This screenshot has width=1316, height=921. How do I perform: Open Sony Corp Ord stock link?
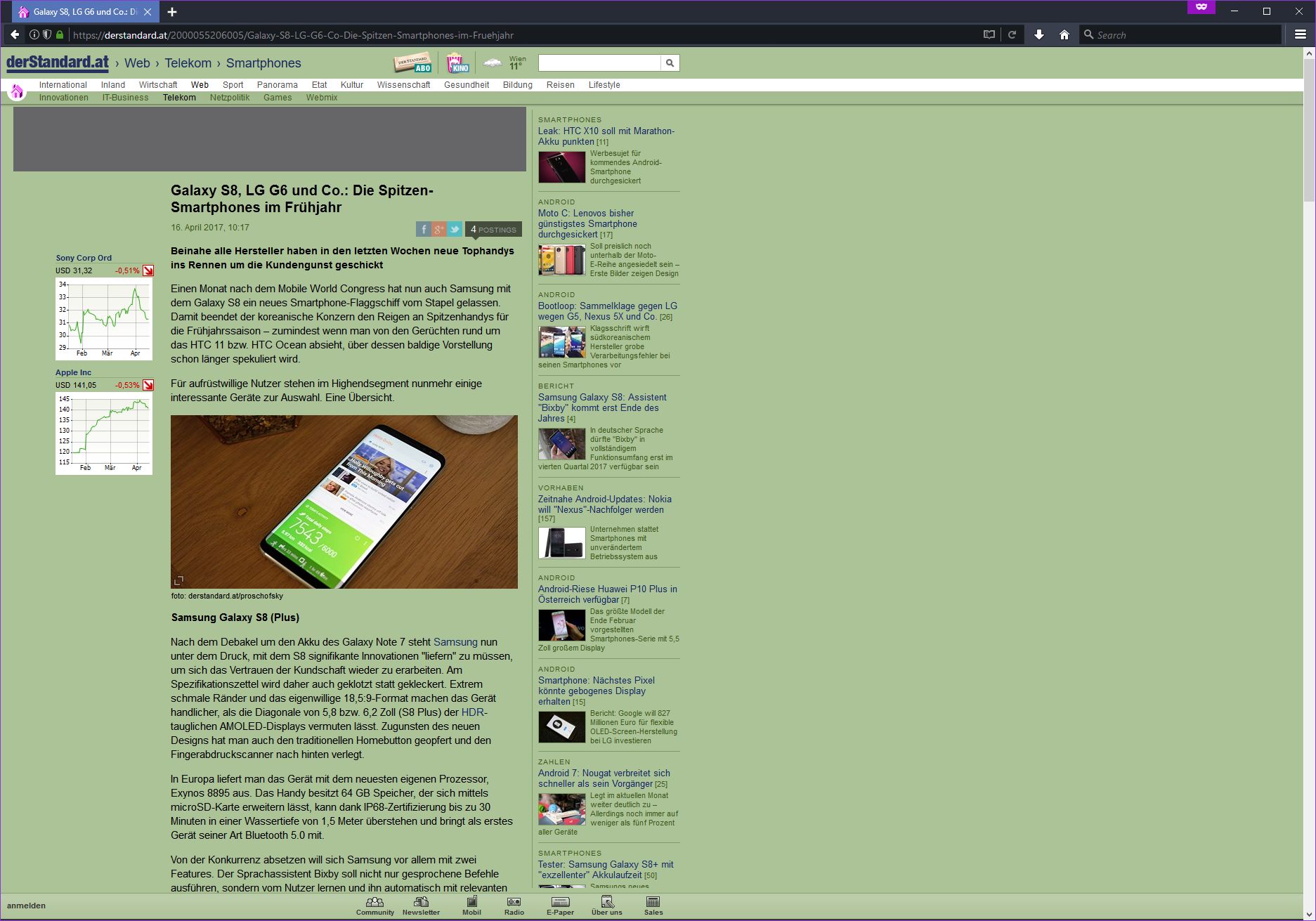[84, 258]
